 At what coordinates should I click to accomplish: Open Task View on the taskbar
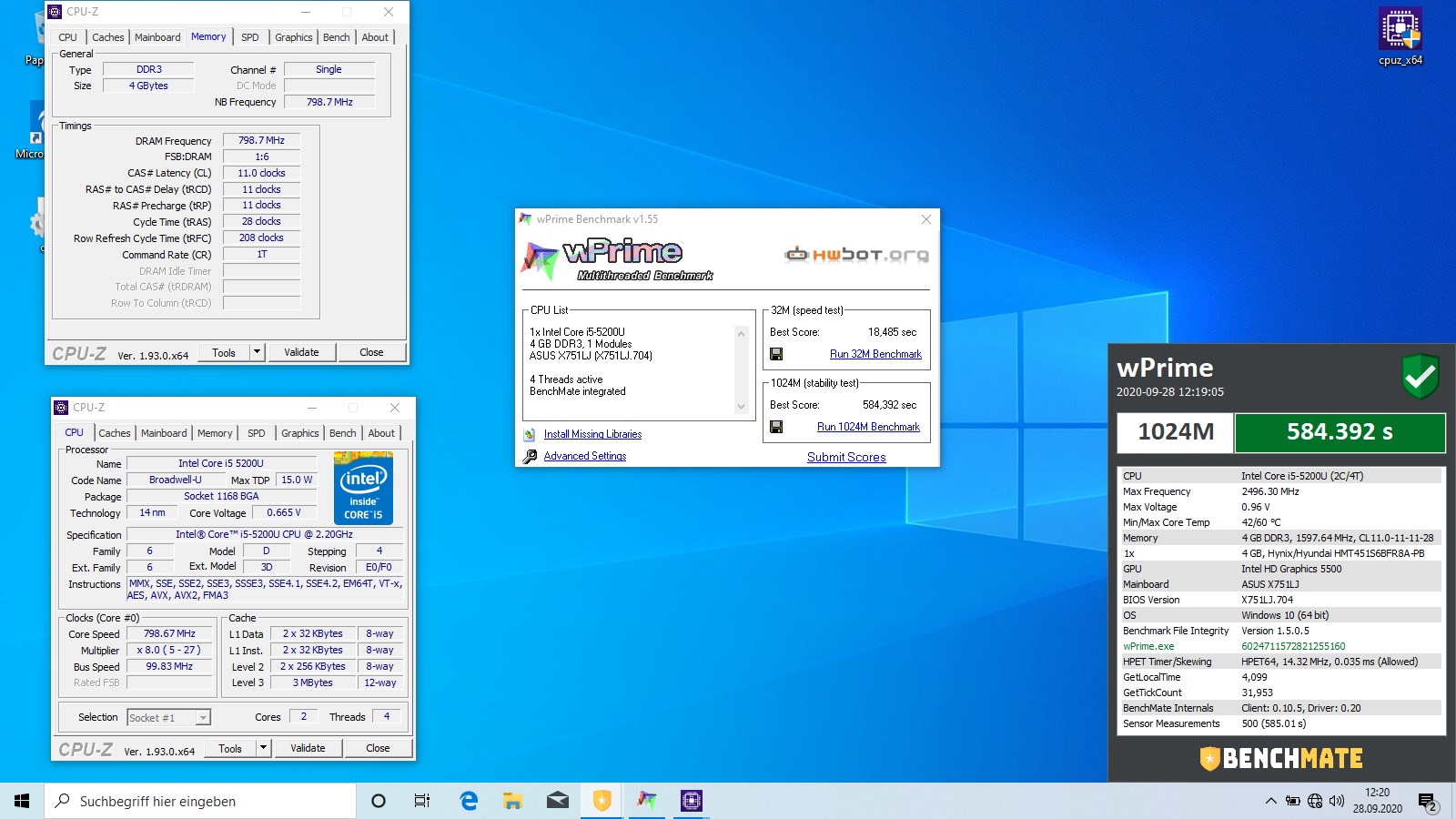point(422,801)
